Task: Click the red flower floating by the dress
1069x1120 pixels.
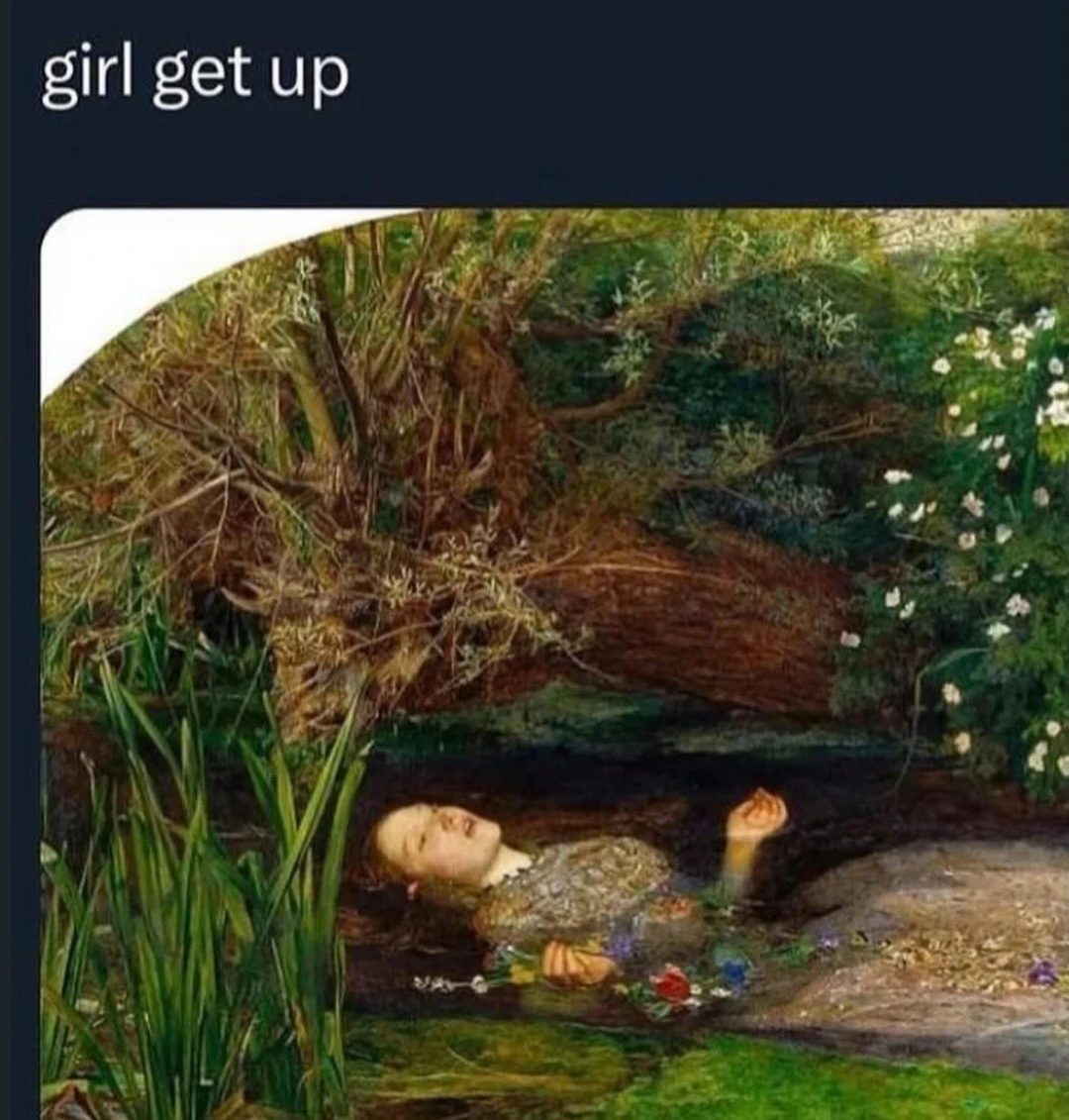Action: coord(673,982)
